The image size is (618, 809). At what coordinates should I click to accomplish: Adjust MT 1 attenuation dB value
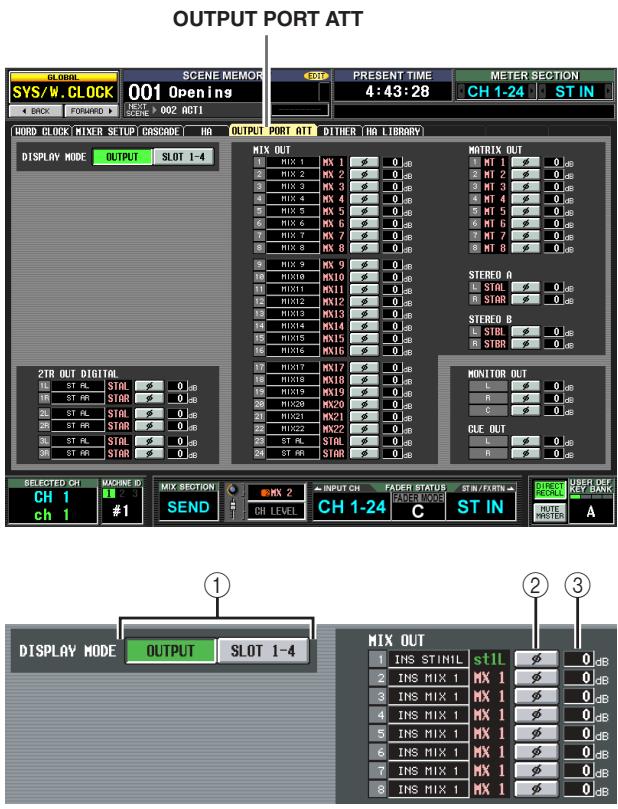(555, 162)
